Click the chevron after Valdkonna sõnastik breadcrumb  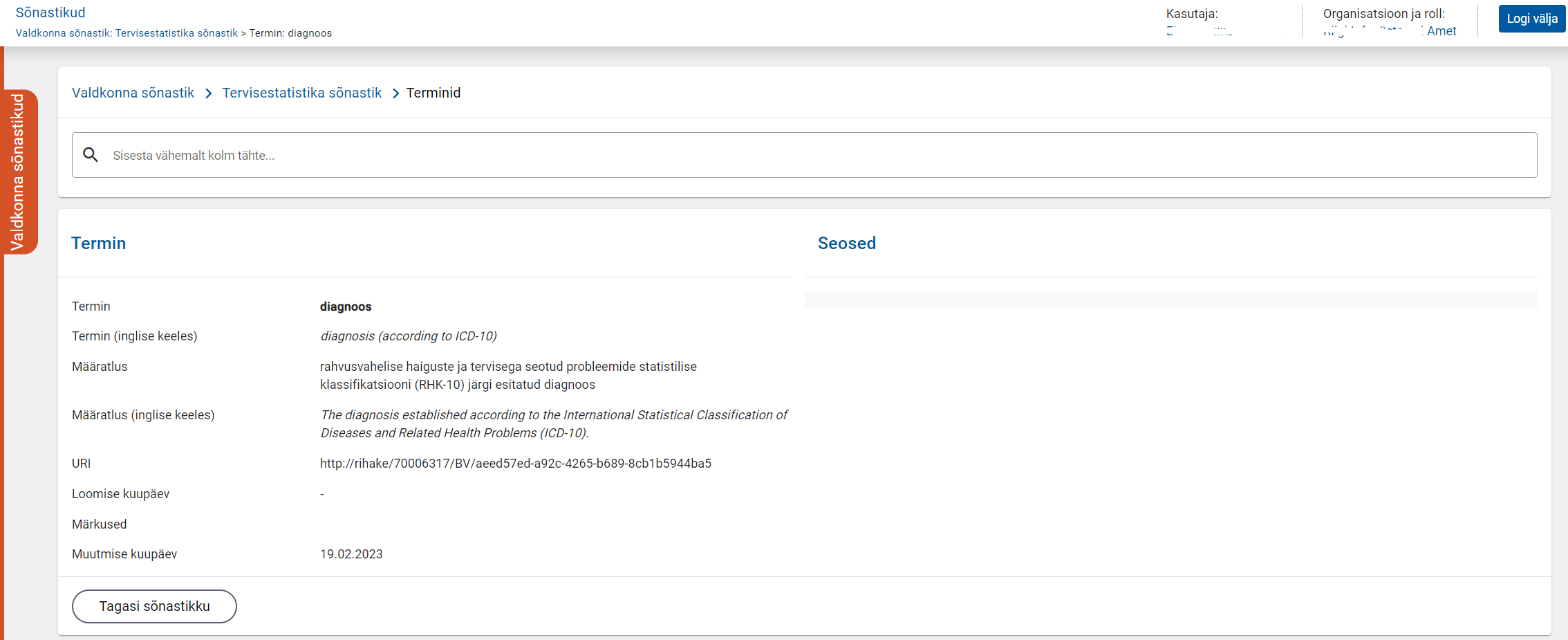pyautogui.click(x=209, y=93)
